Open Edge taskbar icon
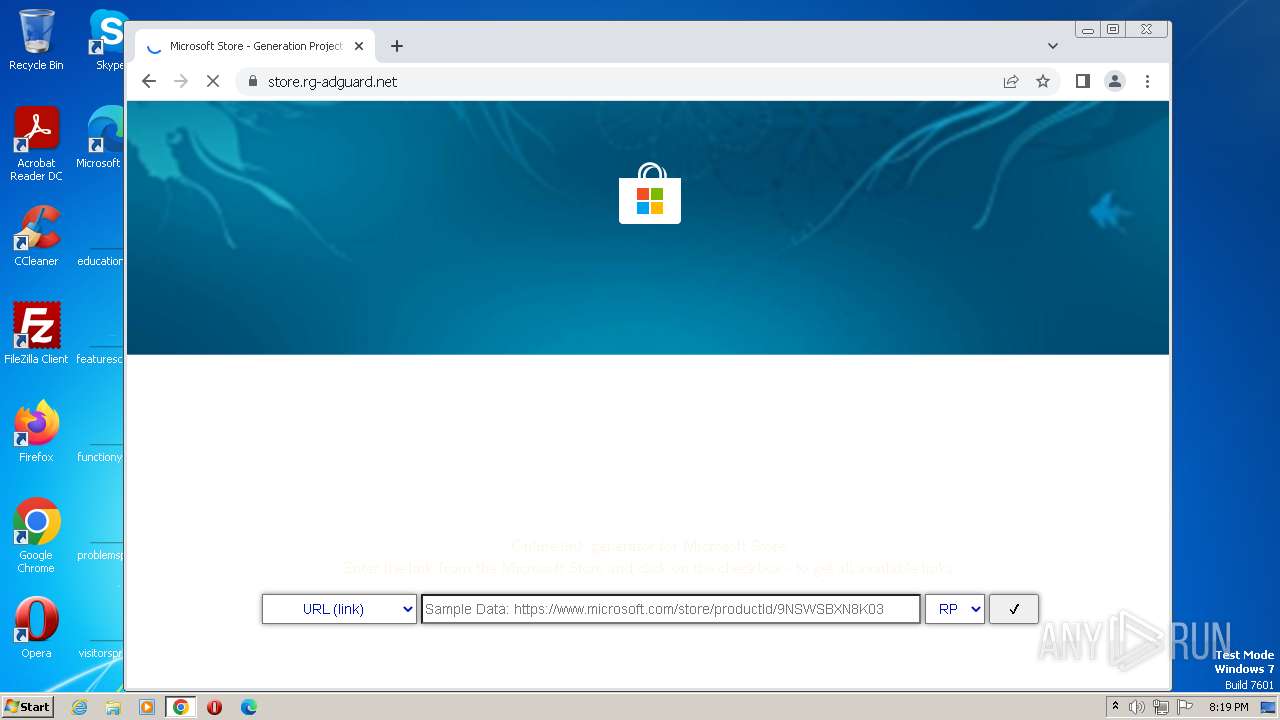This screenshot has width=1280, height=720. [x=249, y=707]
